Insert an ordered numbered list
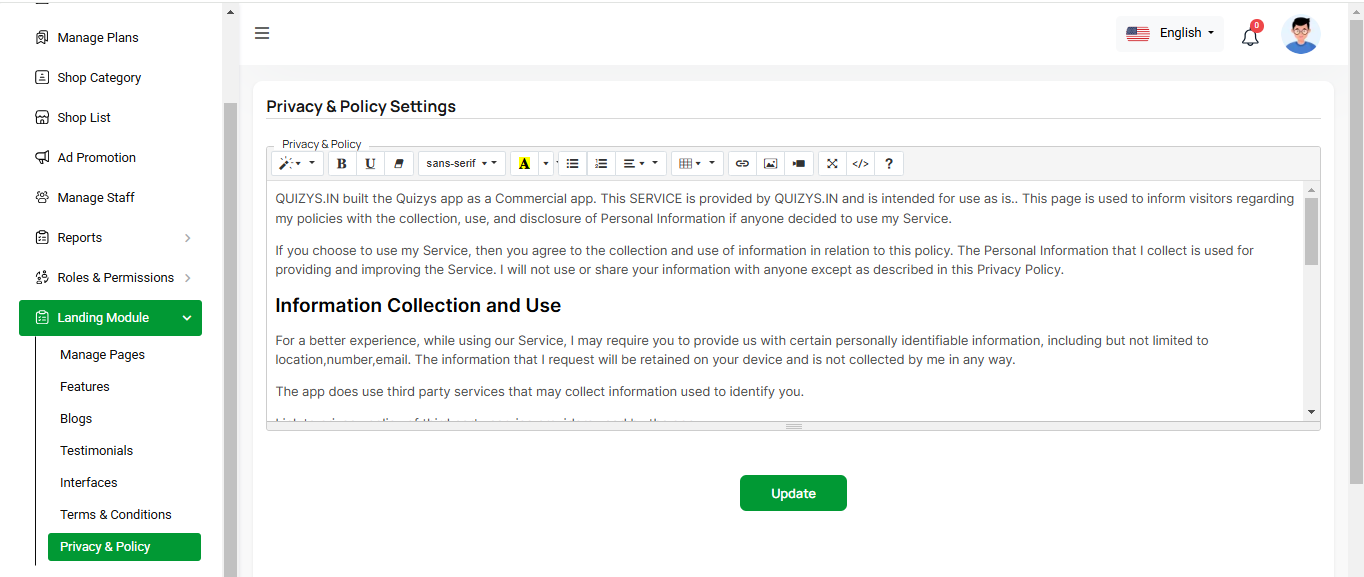Screen dimensions: 1364x577 click(x=601, y=163)
